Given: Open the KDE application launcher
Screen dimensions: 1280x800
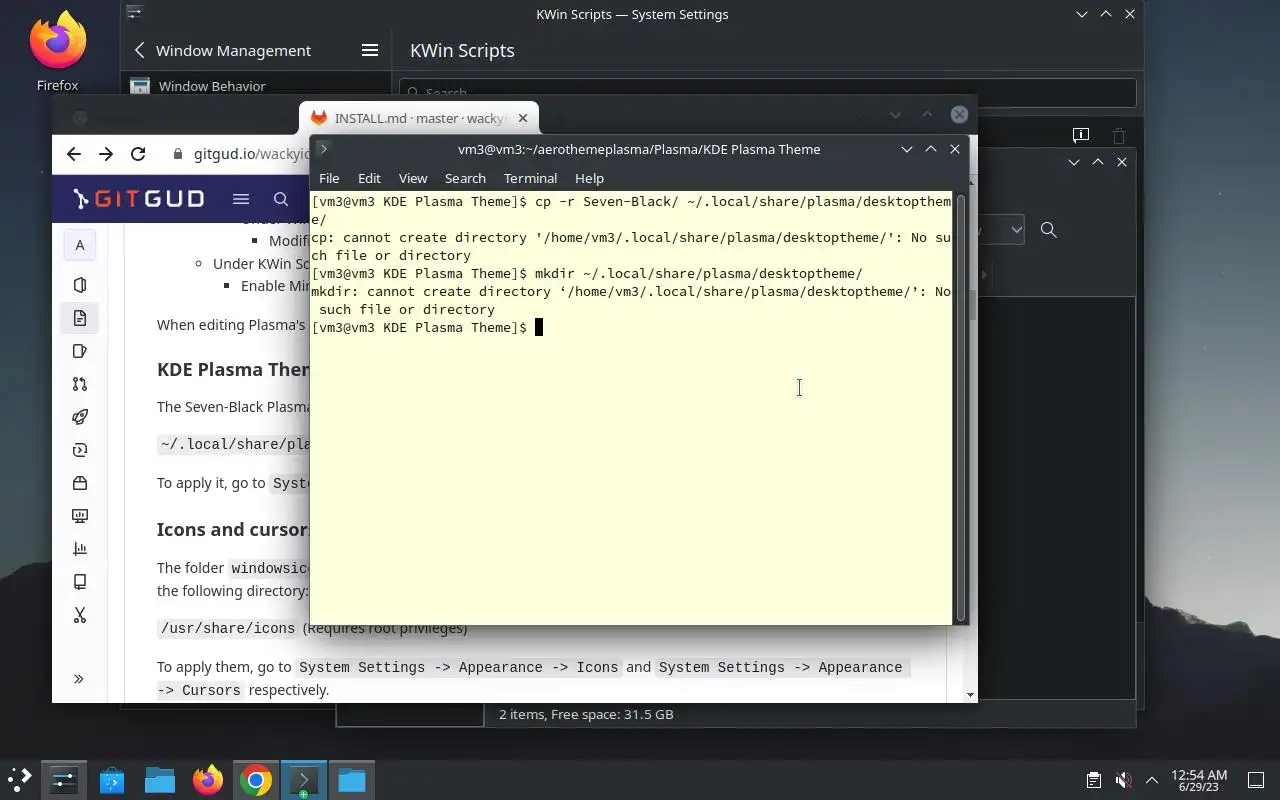Looking at the screenshot, I should [20, 780].
